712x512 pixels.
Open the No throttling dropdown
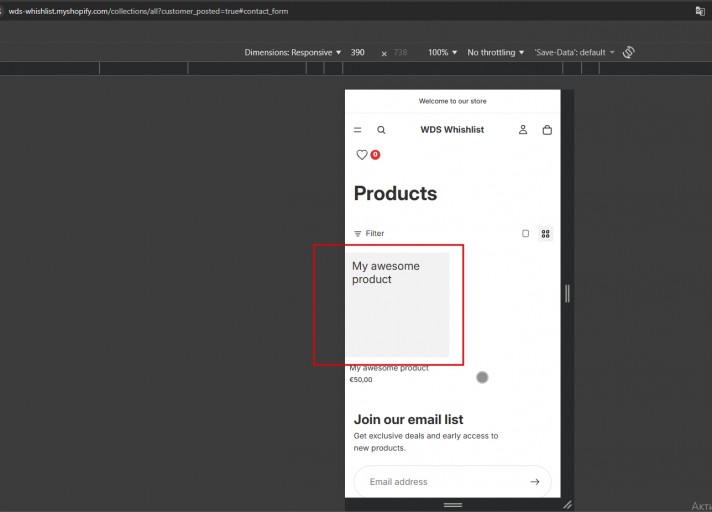click(x=495, y=53)
